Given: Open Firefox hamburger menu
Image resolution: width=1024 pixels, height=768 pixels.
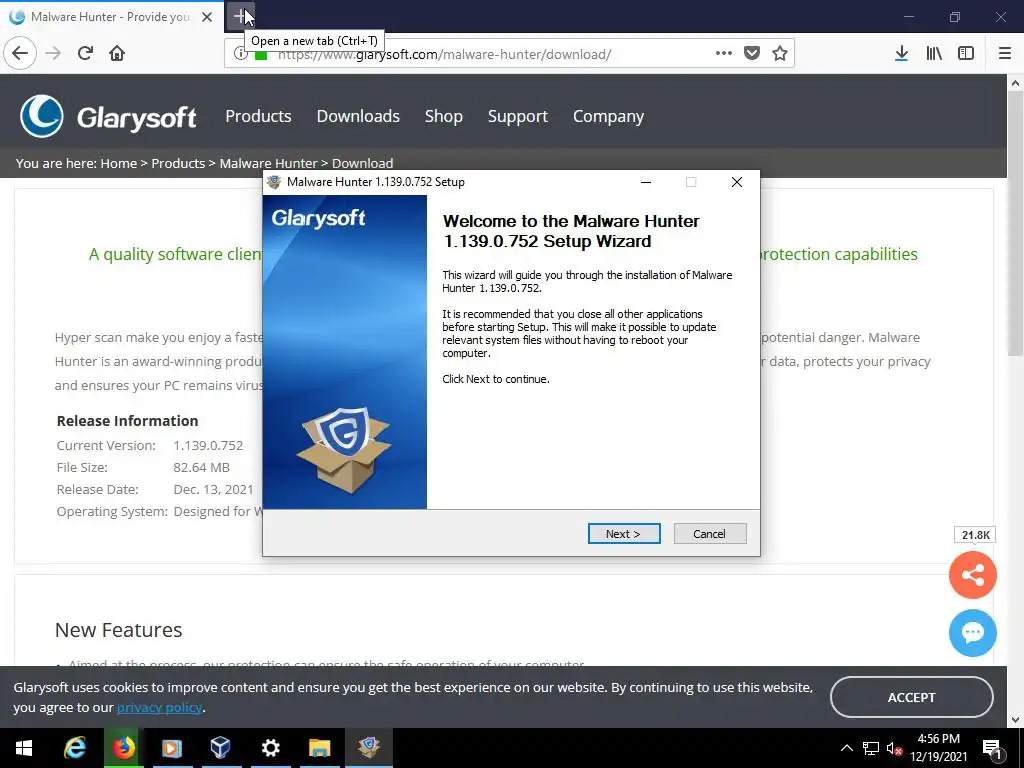Looking at the screenshot, I should [x=1004, y=53].
